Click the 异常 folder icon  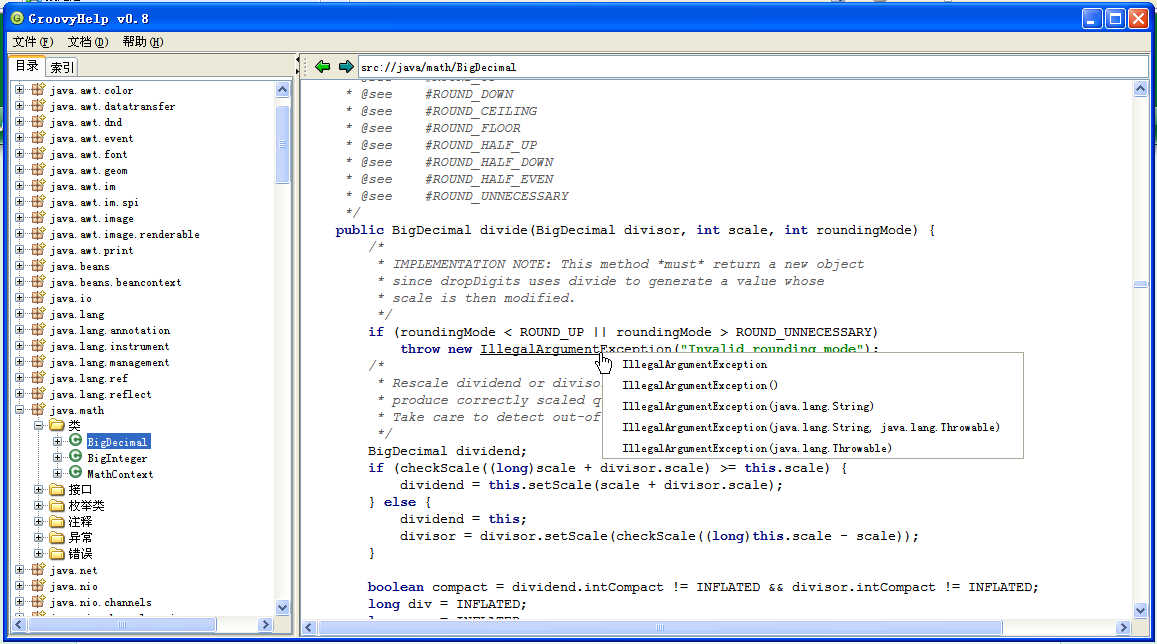point(57,537)
